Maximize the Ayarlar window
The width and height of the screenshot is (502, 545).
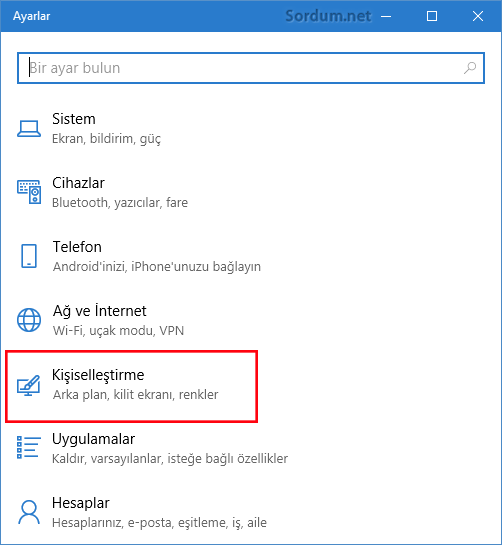(432, 16)
